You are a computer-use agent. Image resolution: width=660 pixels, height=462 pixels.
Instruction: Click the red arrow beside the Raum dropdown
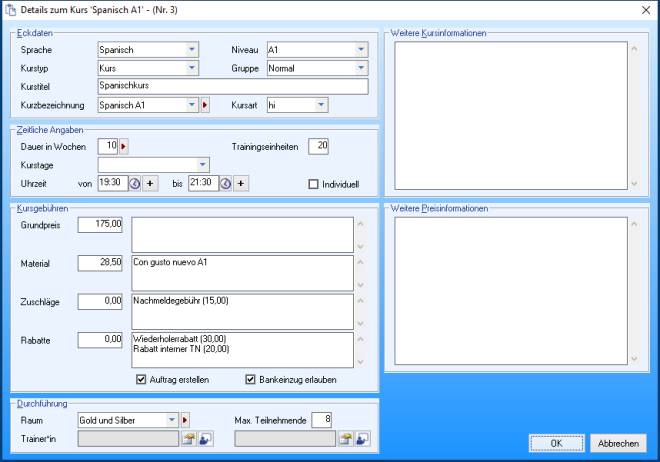185,420
